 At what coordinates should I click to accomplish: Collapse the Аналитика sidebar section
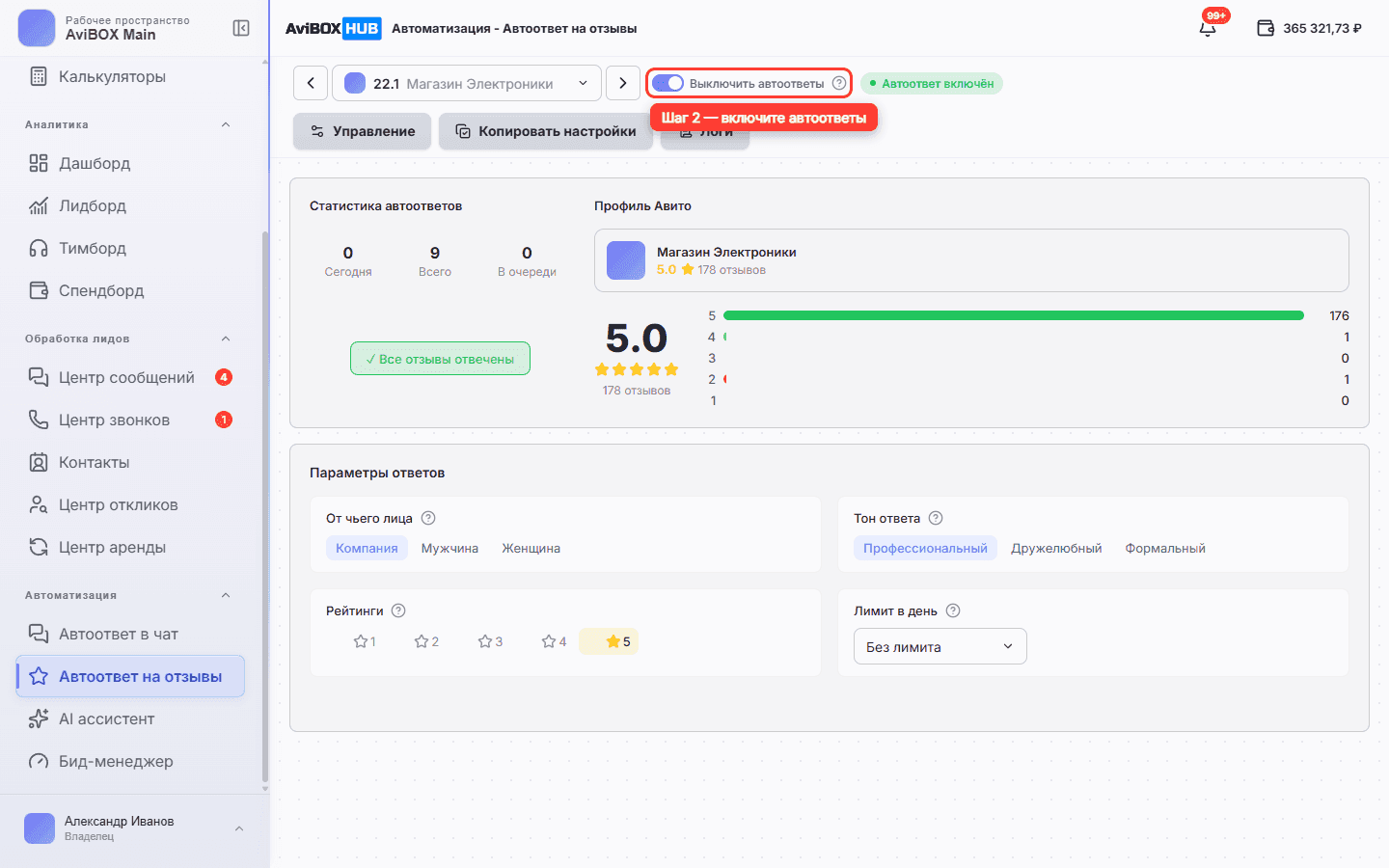pyautogui.click(x=226, y=124)
